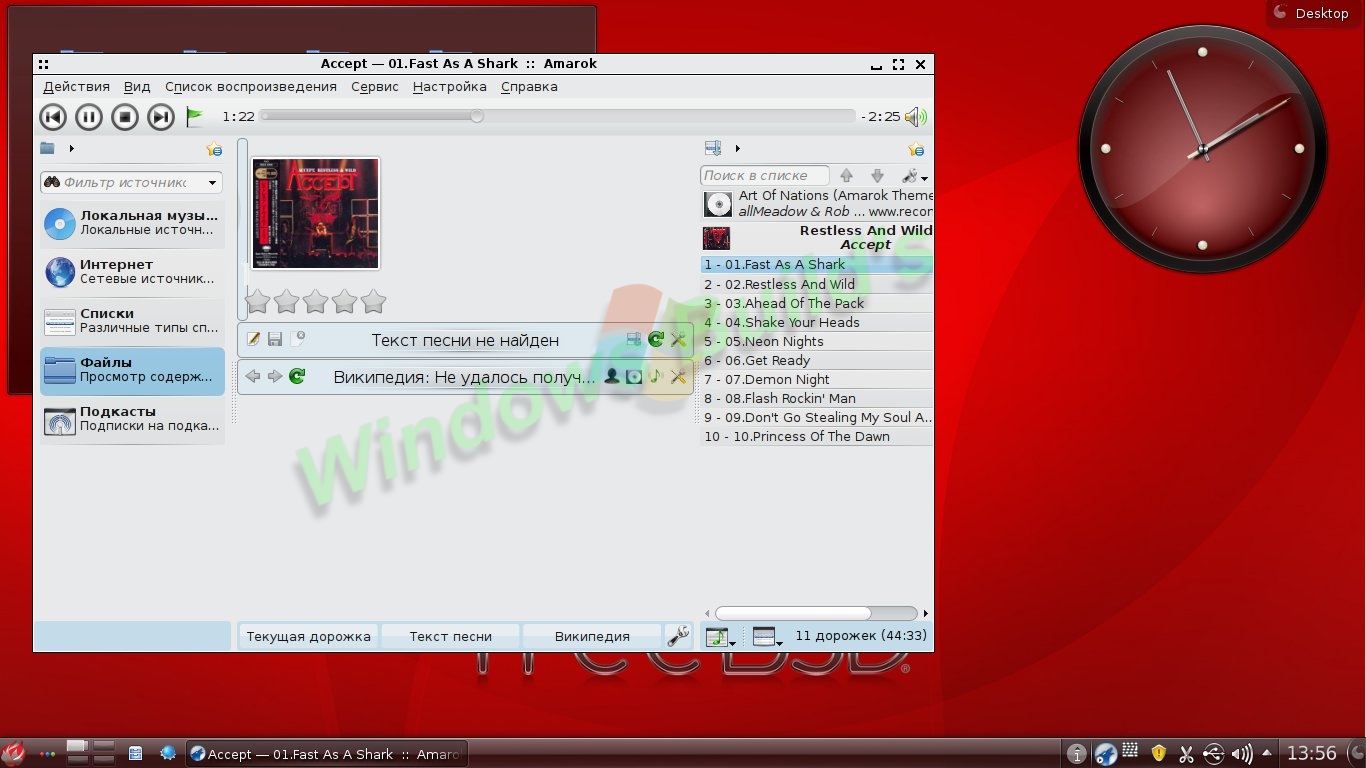Rate the track with the fifth star

pyautogui.click(x=373, y=301)
